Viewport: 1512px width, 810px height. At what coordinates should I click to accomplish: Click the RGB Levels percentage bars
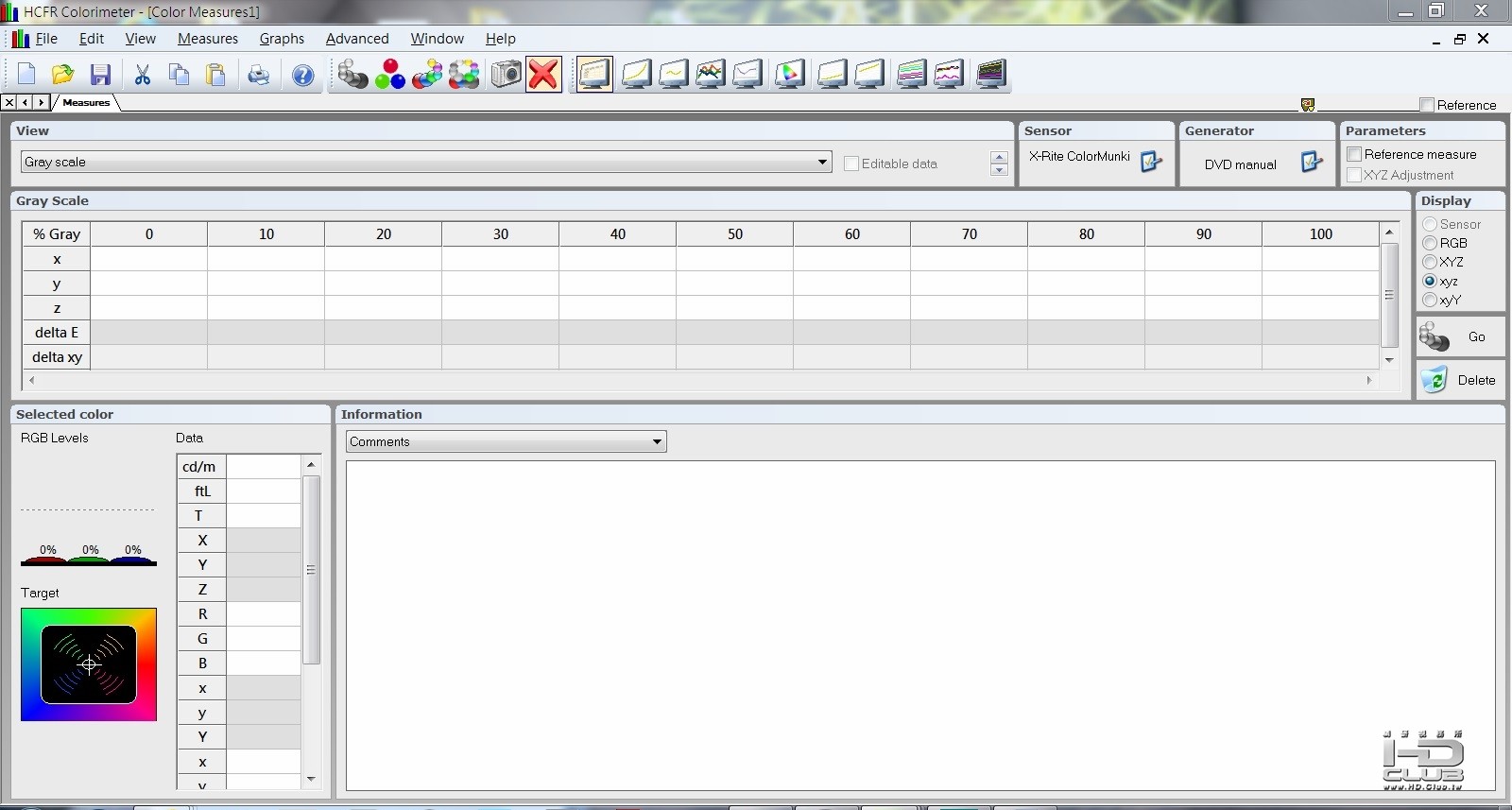click(89, 556)
